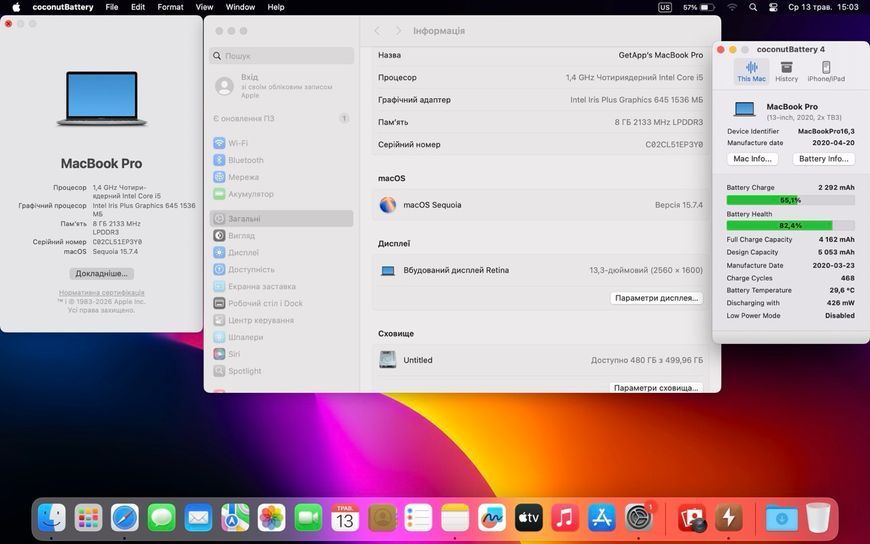870x544 pixels.
Task: Open the File menu
Action: click(x=112, y=7)
